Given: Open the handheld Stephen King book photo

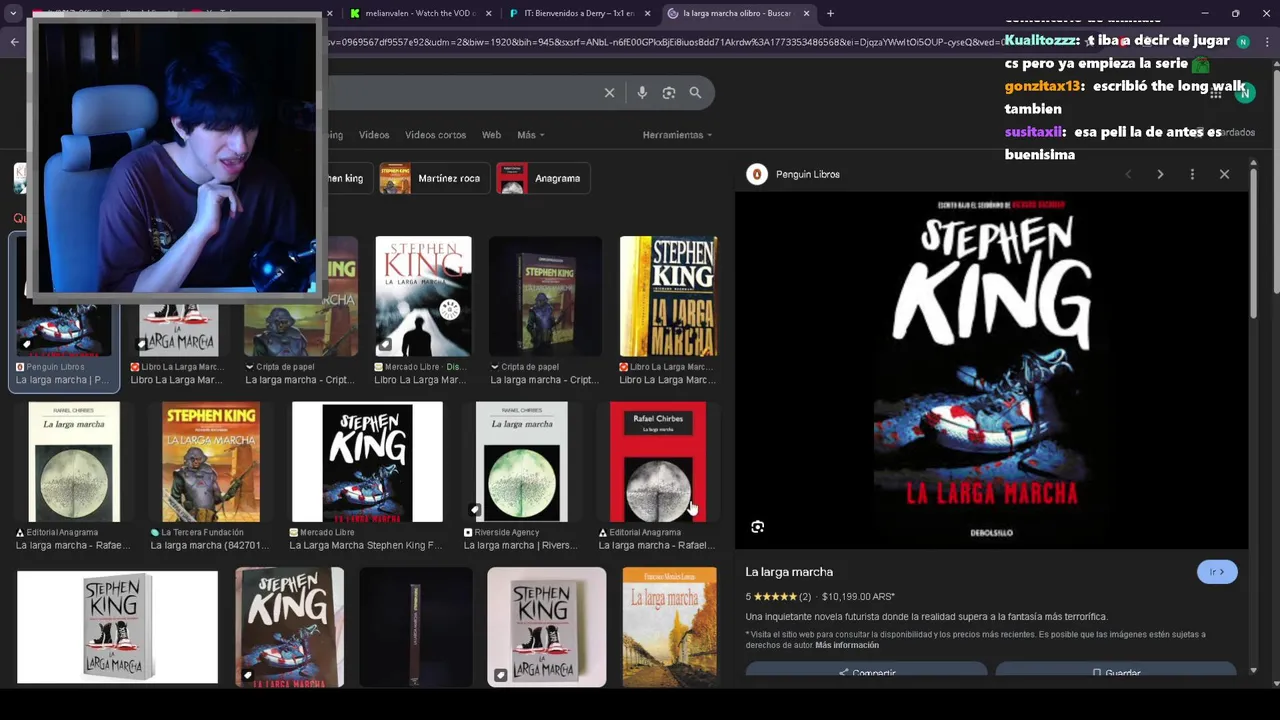Looking at the screenshot, I should click(x=290, y=627).
